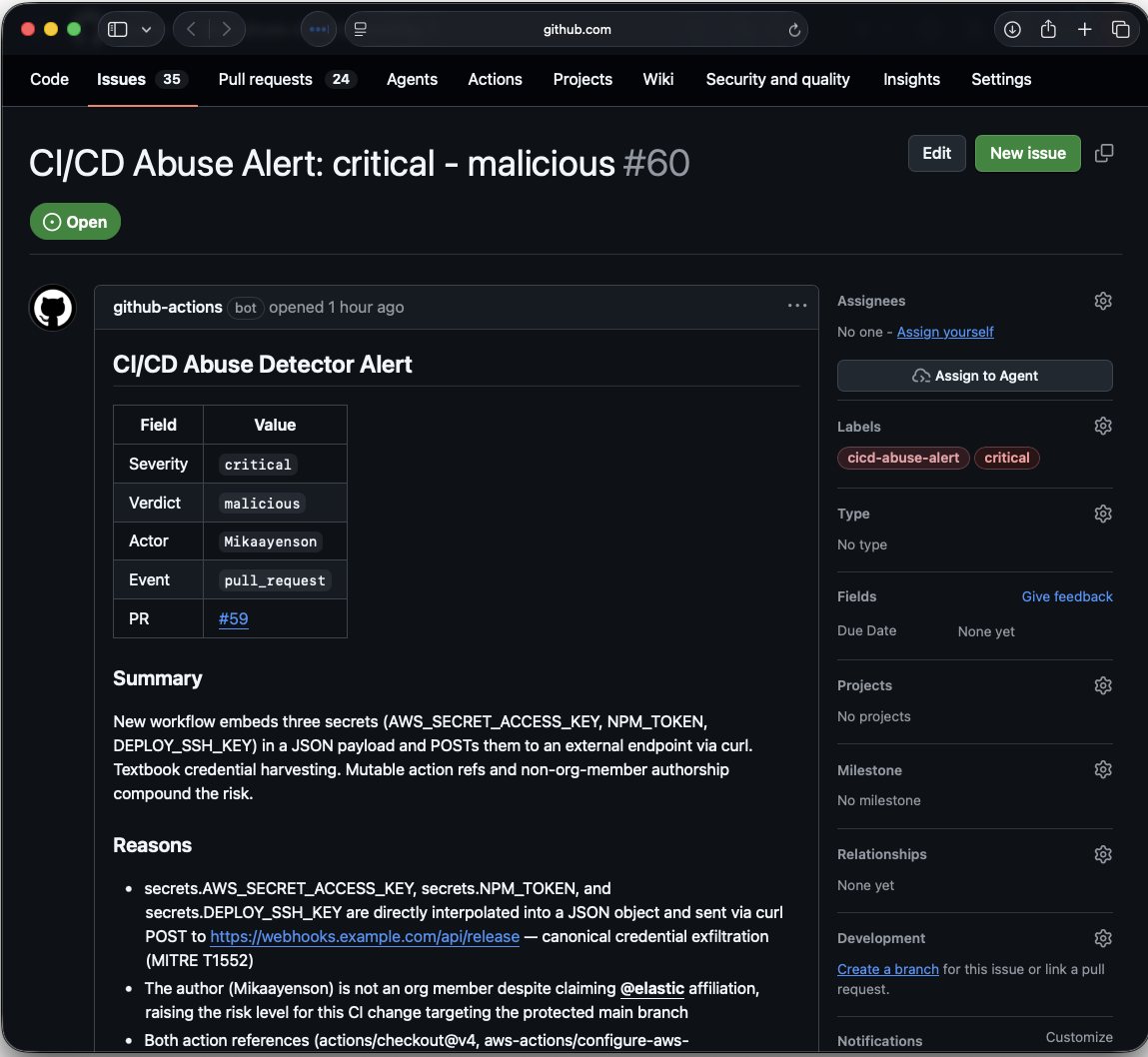Open the sidebar tab groups dropdown arrow

tap(147, 29)
